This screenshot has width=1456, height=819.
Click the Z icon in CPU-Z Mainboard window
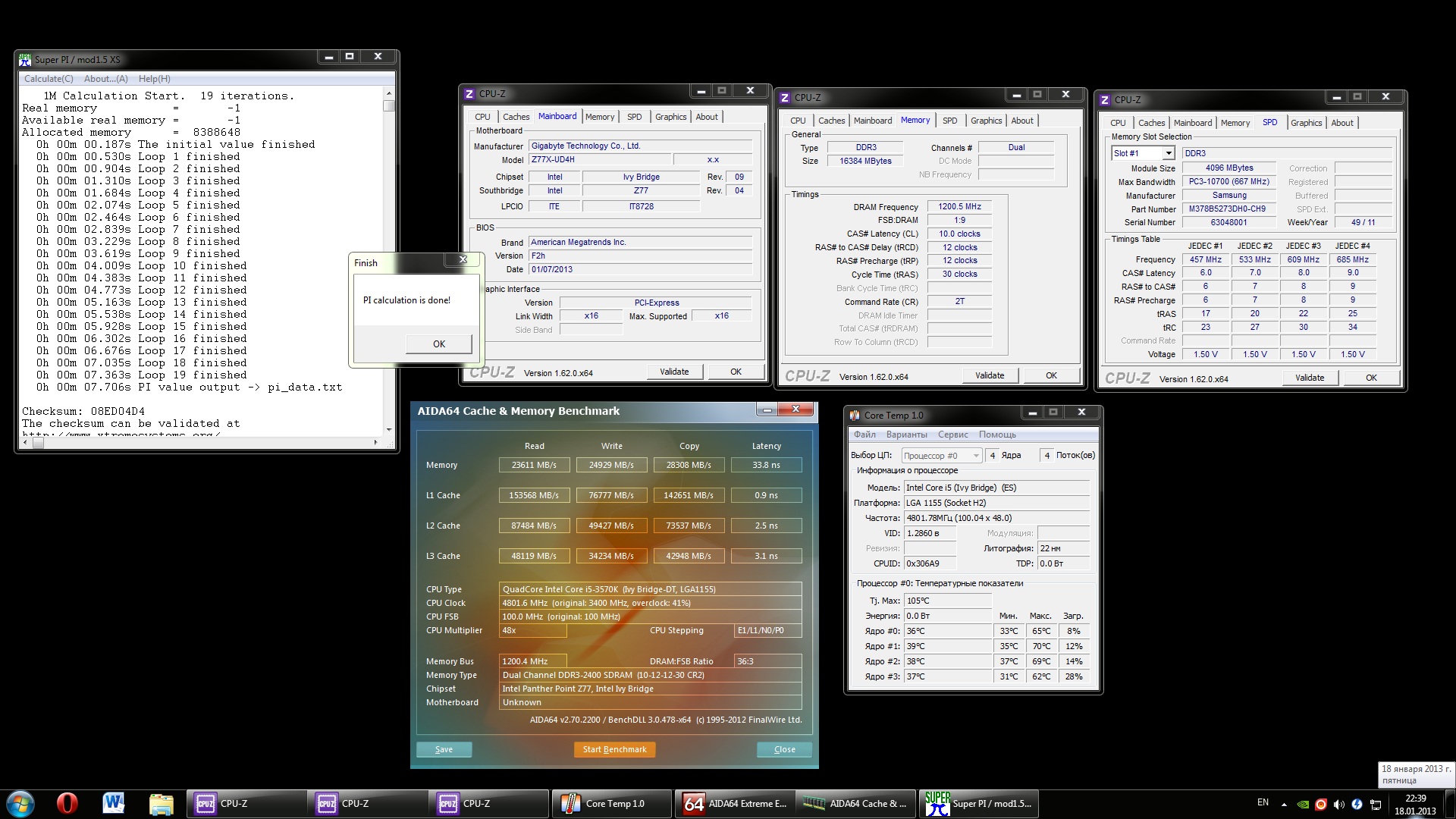(x=469, y=94)
